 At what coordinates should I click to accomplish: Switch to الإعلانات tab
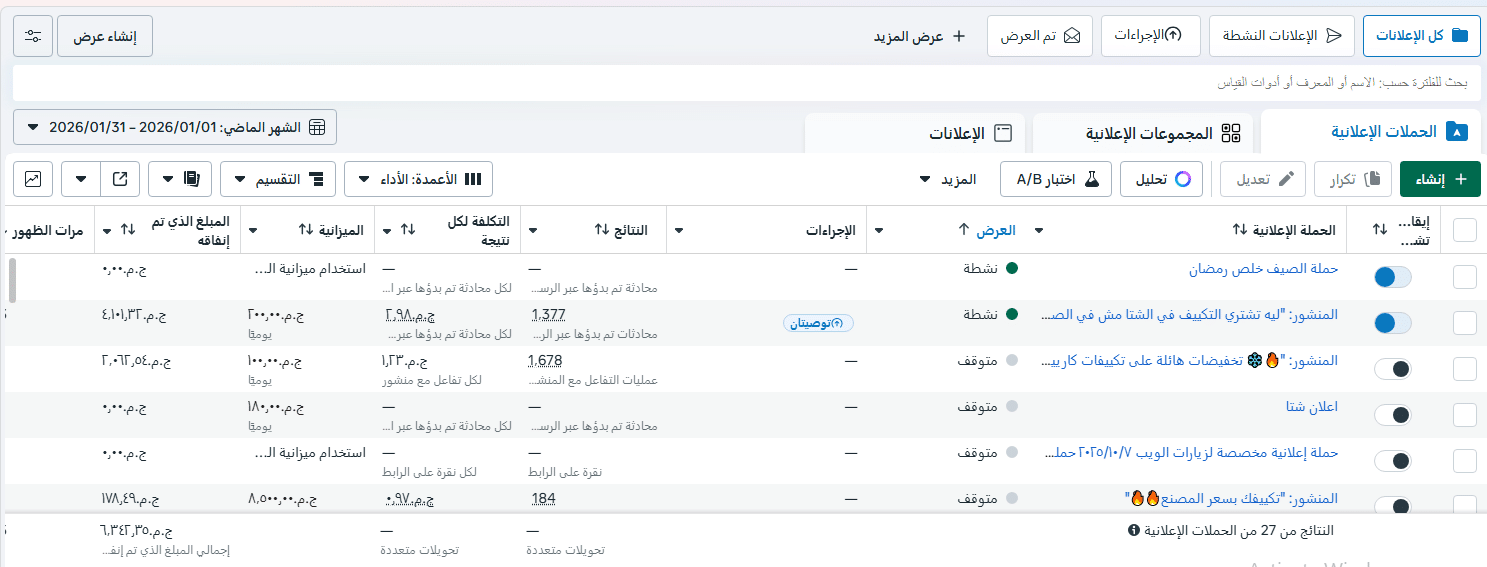916,133
